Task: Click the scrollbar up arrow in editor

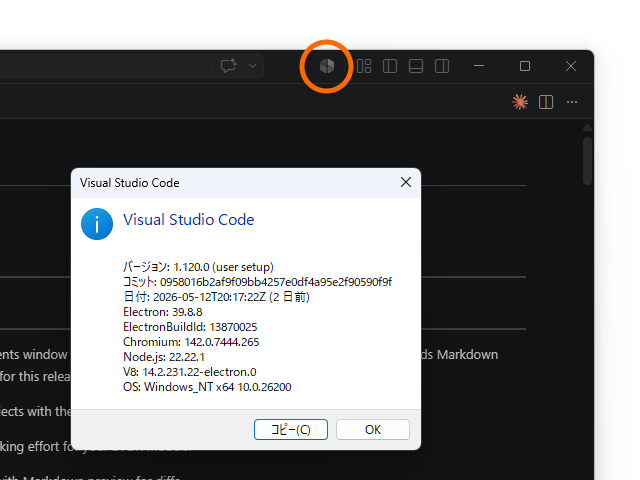Action: pos(587,128)
